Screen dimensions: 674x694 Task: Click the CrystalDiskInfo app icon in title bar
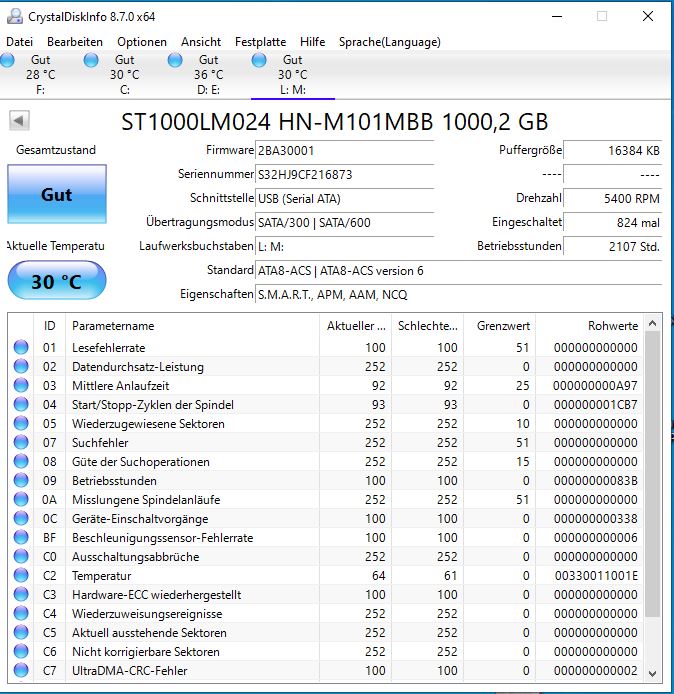click(x=14, y=16)
